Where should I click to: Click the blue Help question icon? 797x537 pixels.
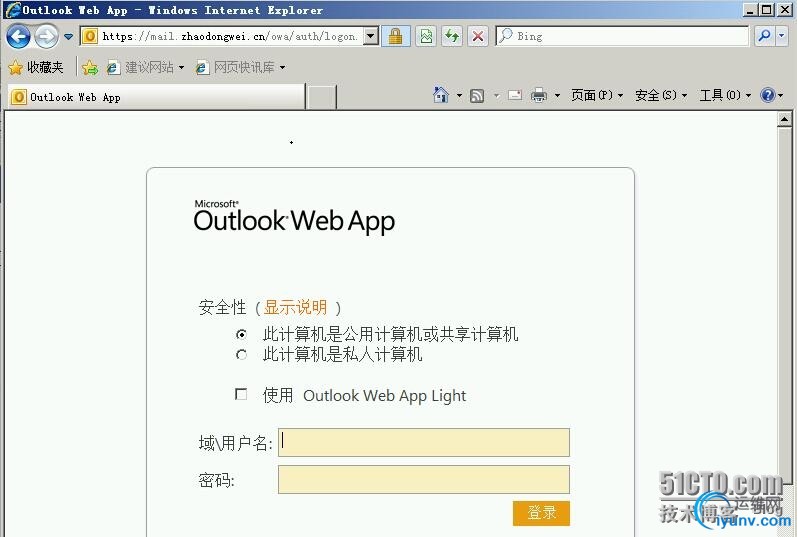768,95
